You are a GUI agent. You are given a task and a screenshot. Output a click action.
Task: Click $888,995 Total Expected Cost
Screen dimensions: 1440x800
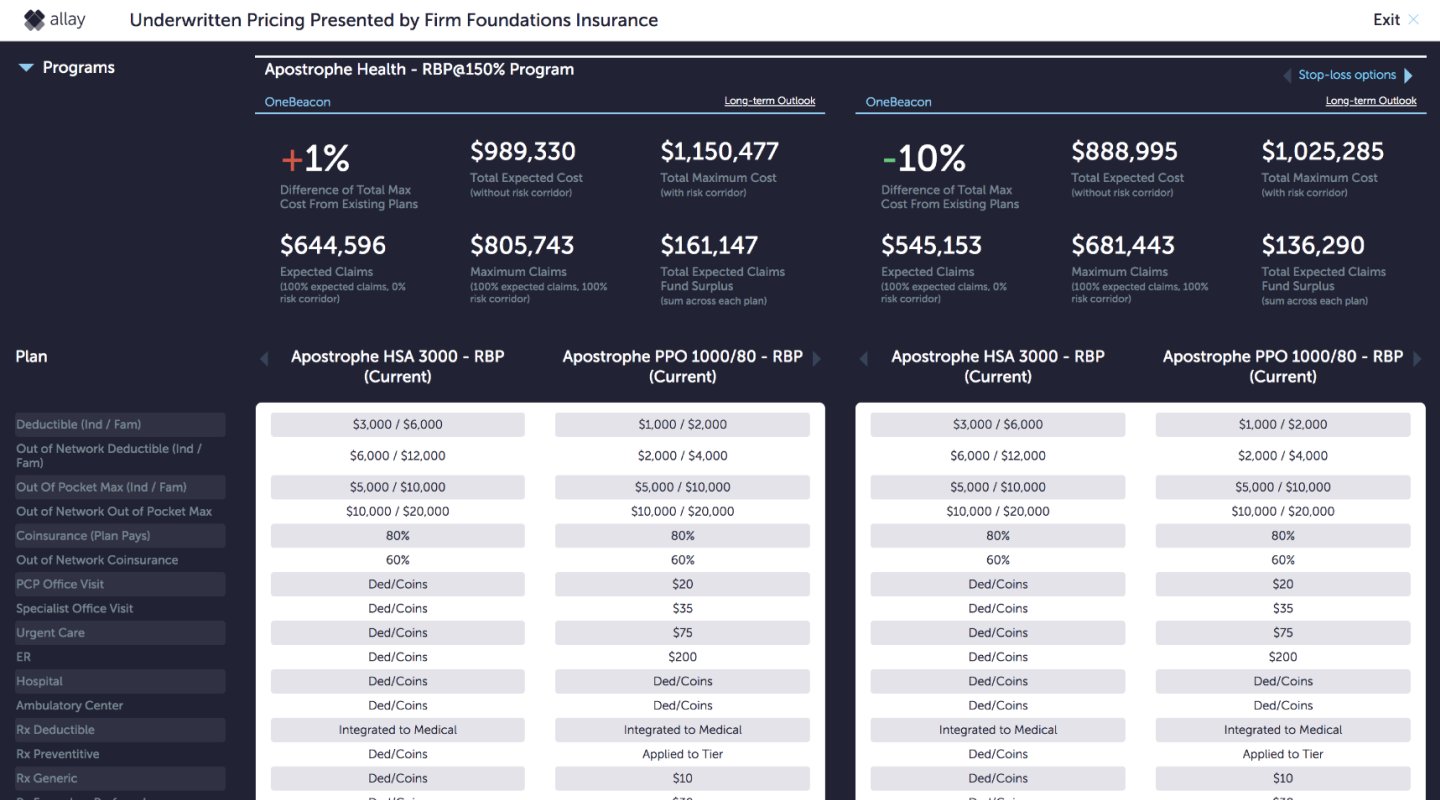(x=1125, y=152)
